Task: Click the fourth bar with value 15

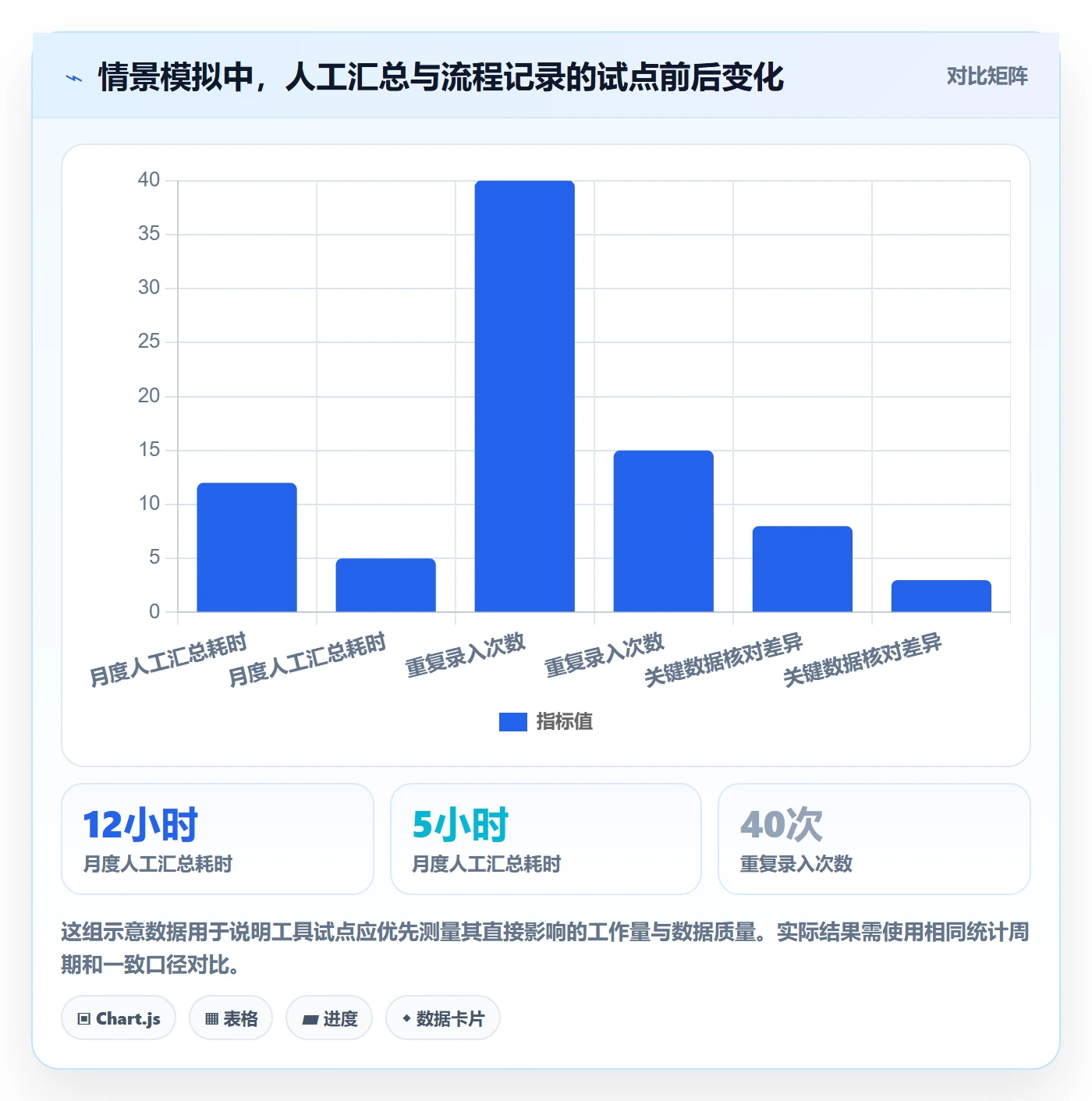Action: 664,531
